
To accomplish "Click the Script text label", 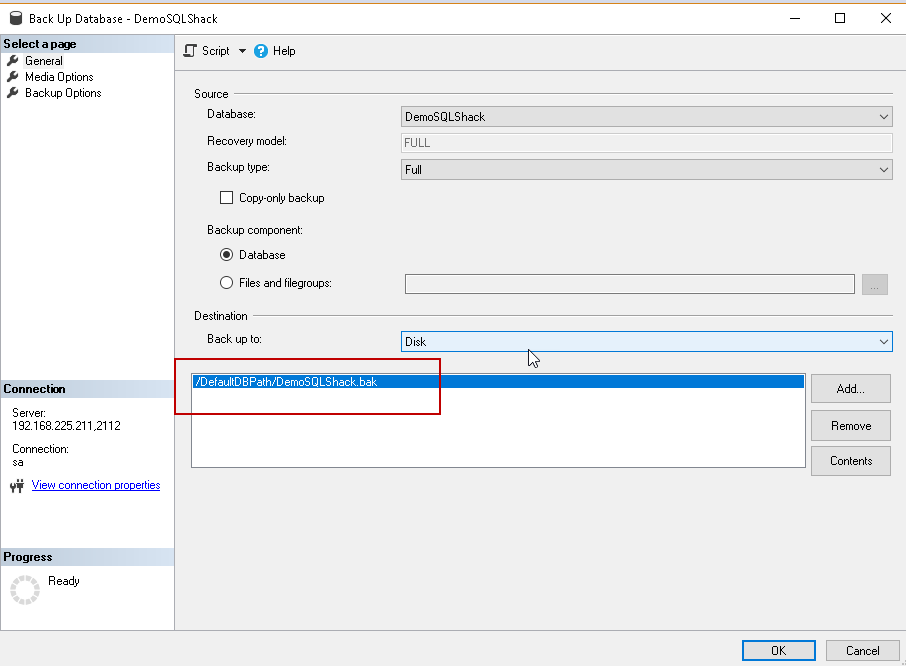I will click(216, 51).
